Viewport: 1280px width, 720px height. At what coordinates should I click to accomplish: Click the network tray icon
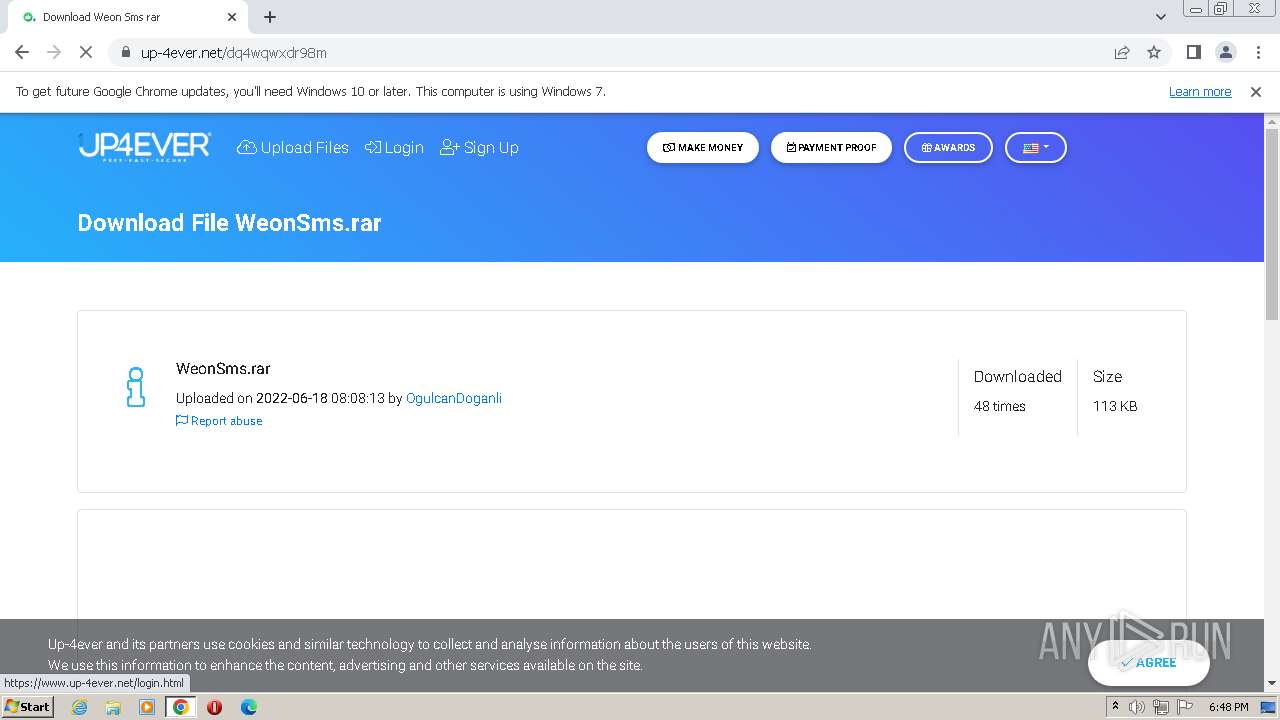point(1161,707)
